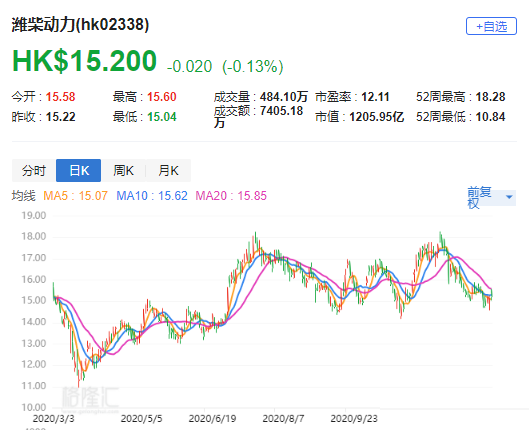The image size is (532, 430).
Task: Click the MA10 : 15.62 legend
Action: 152,196
